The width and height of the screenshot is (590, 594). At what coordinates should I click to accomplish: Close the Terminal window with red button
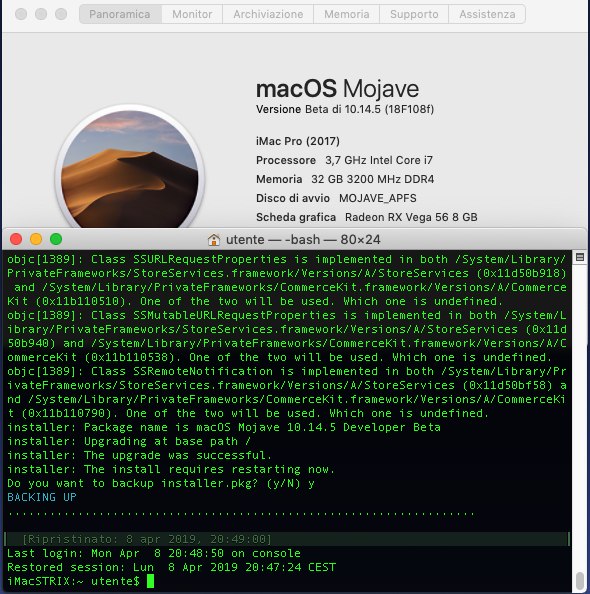coord(16,239)
